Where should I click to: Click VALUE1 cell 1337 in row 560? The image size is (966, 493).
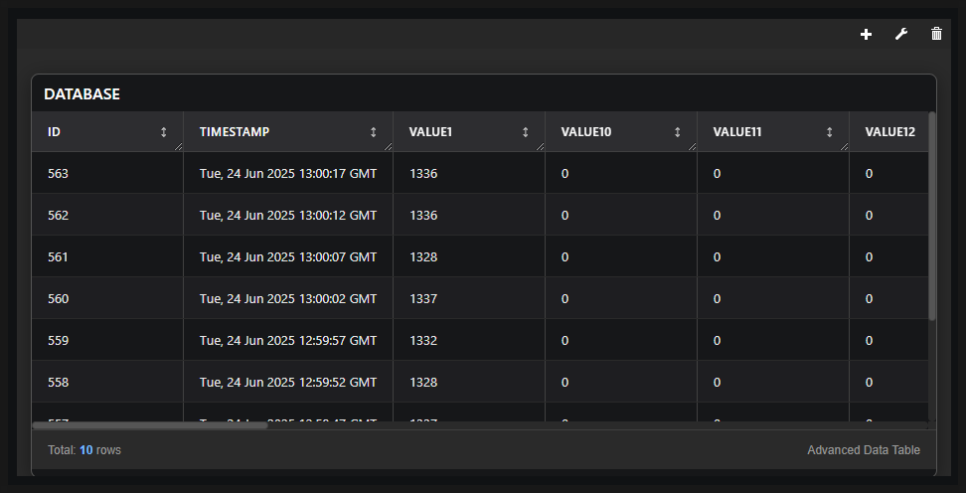pos(469,299)
